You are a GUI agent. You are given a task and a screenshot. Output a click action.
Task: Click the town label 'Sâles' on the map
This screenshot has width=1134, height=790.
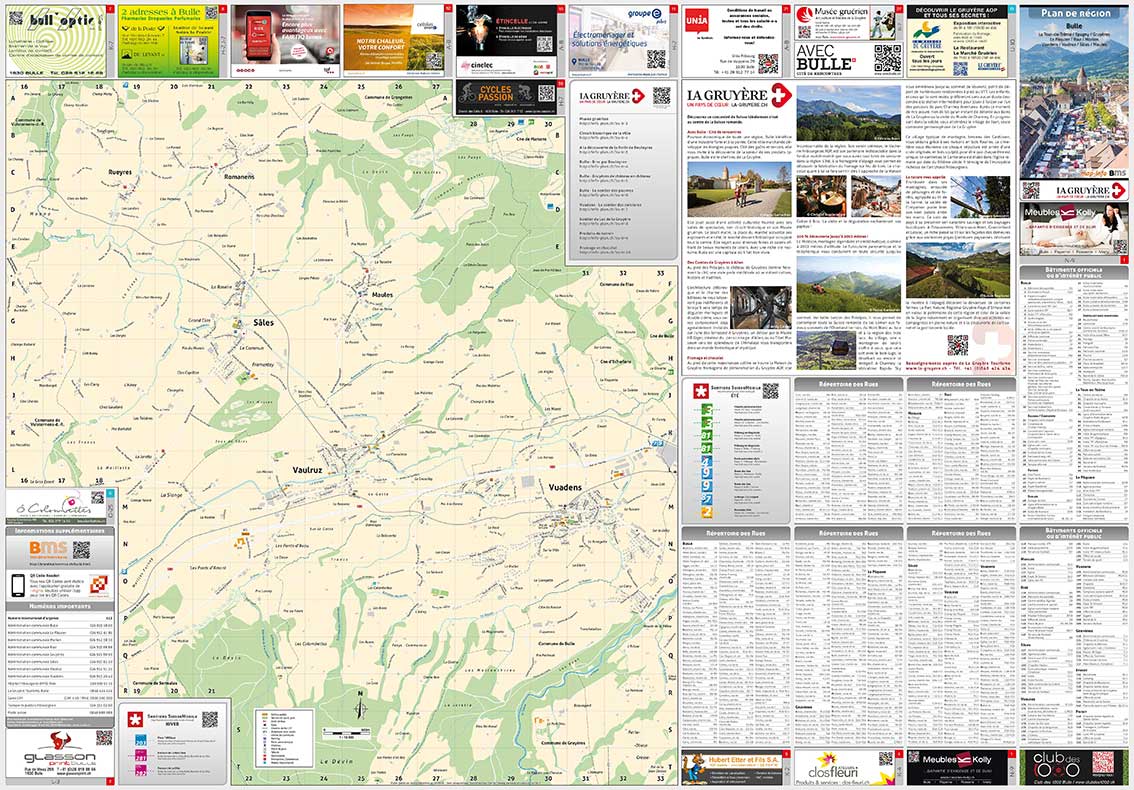(263, 322)
